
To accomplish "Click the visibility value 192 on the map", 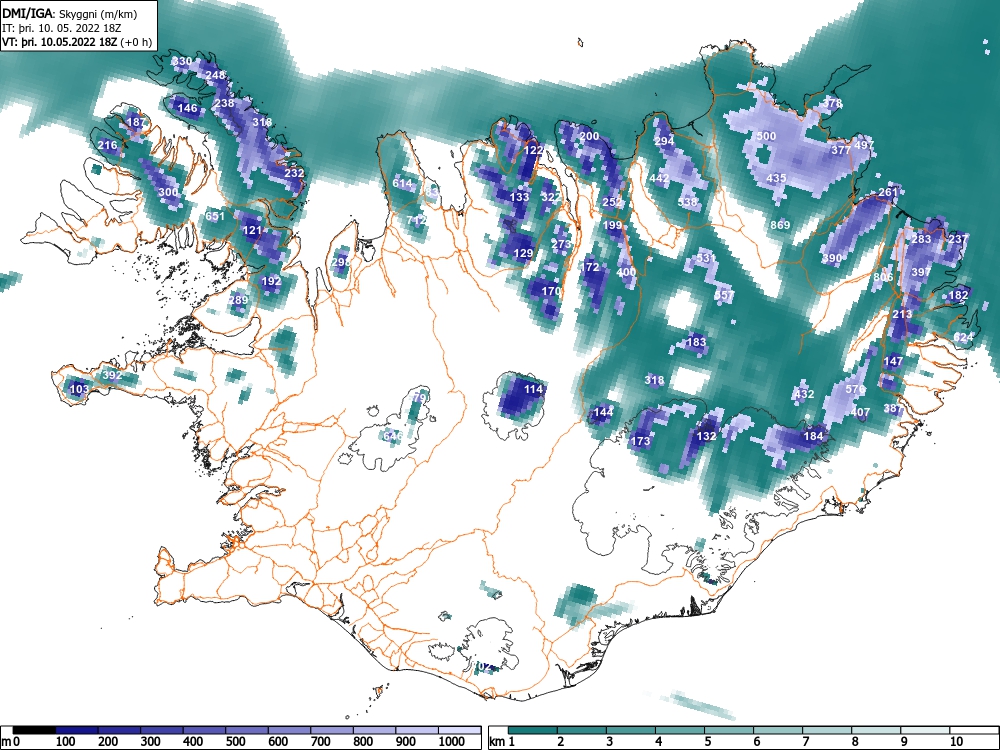I will (271, 281).
